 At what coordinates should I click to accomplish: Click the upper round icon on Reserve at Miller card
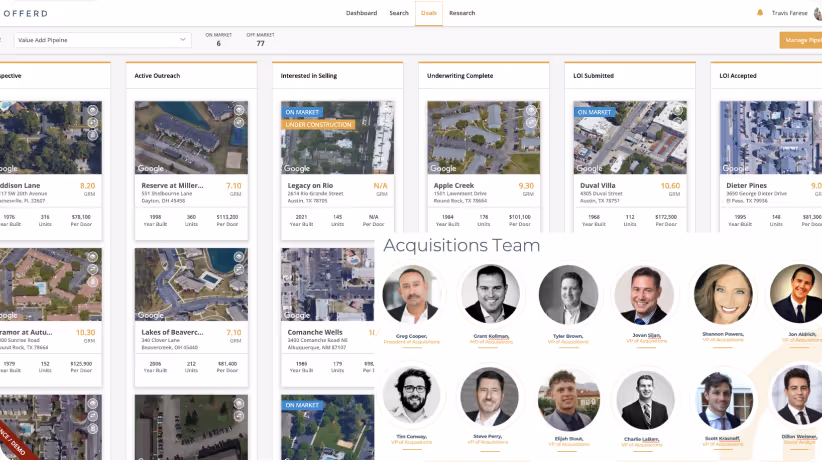(239, 110)
